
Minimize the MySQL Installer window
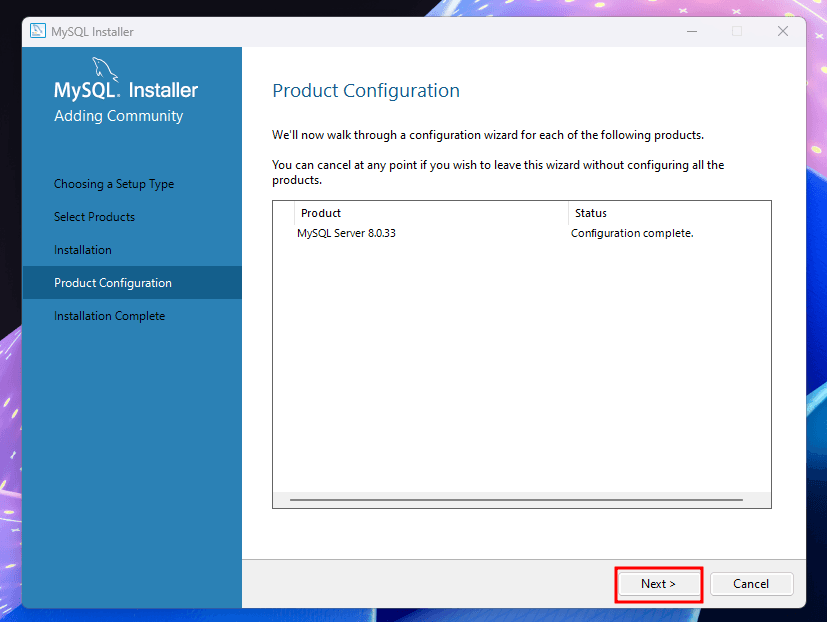[x=692, y=32]
